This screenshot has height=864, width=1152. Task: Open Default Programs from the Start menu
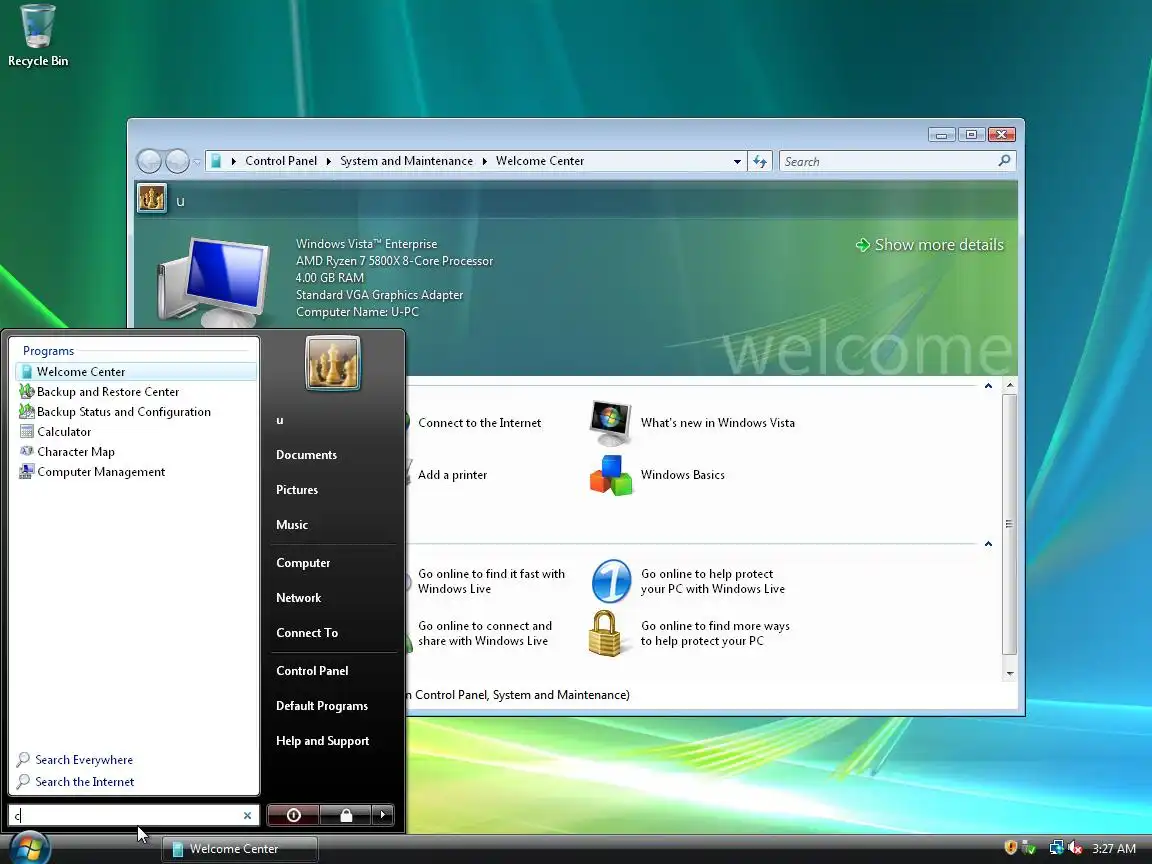(322, 706)
